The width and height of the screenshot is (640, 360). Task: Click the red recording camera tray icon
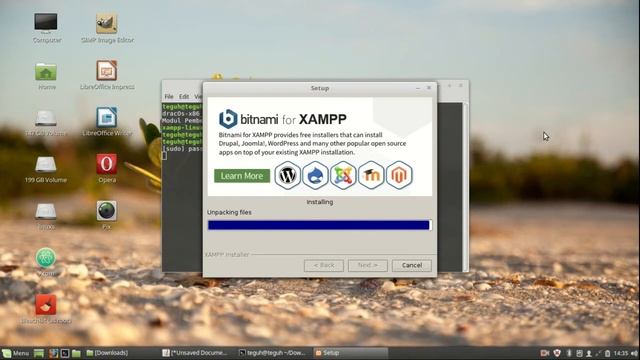pyautogui.click(x=545, y=353)
